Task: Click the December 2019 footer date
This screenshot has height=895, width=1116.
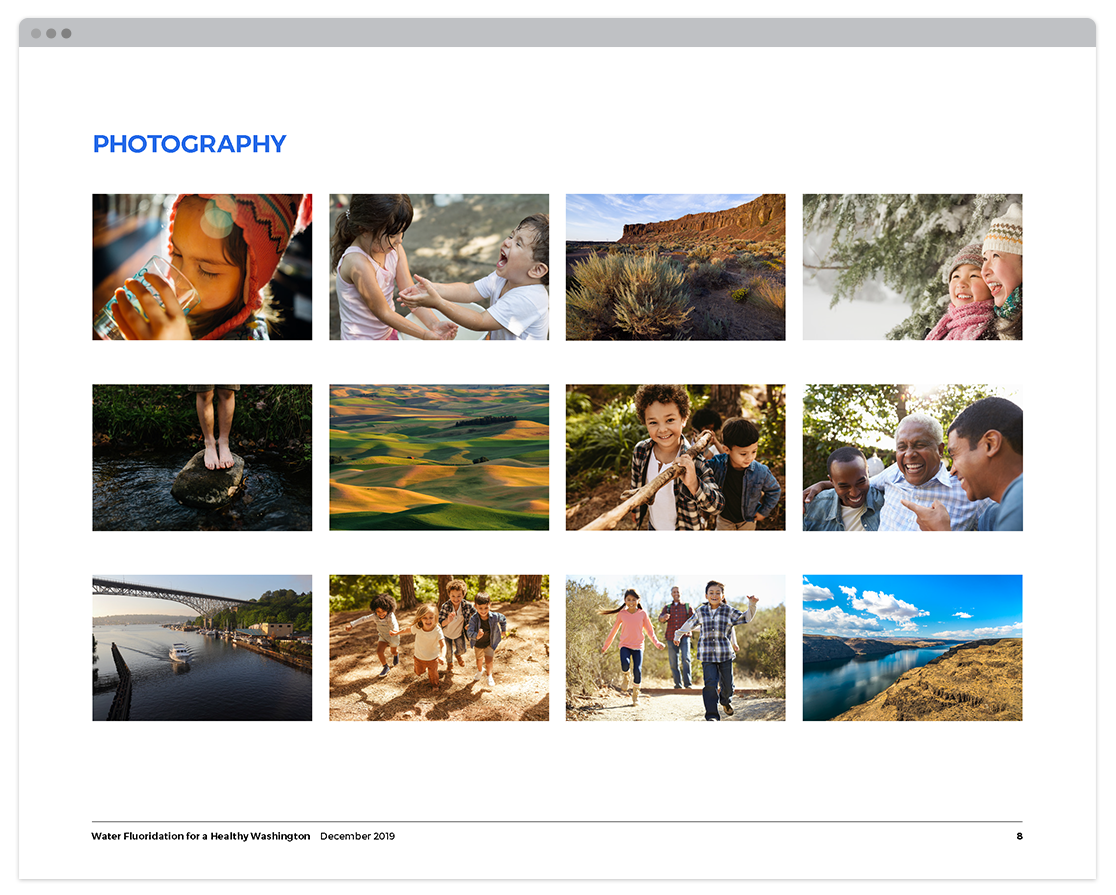Action: 357,836
